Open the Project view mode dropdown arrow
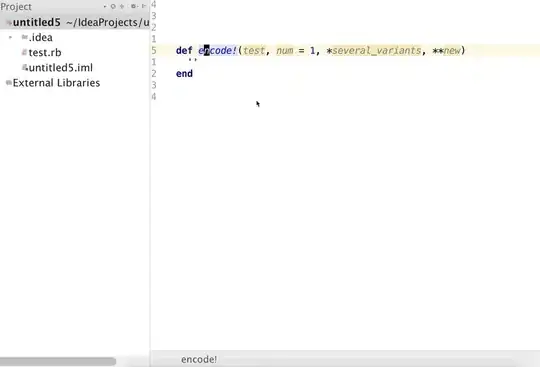 click(x=105, y=7)
